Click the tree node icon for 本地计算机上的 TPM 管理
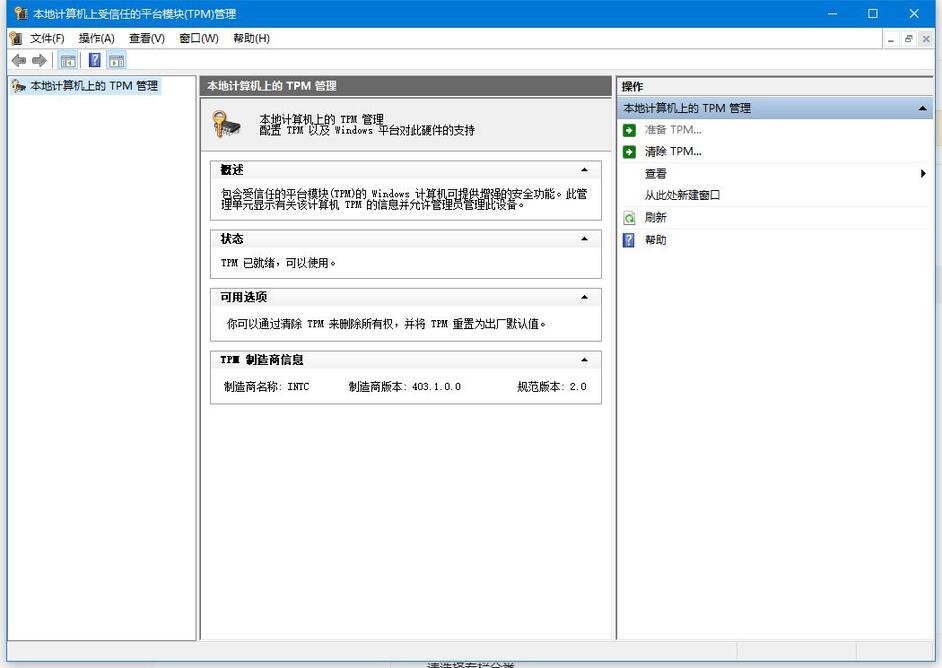 [x=19, y=86]
